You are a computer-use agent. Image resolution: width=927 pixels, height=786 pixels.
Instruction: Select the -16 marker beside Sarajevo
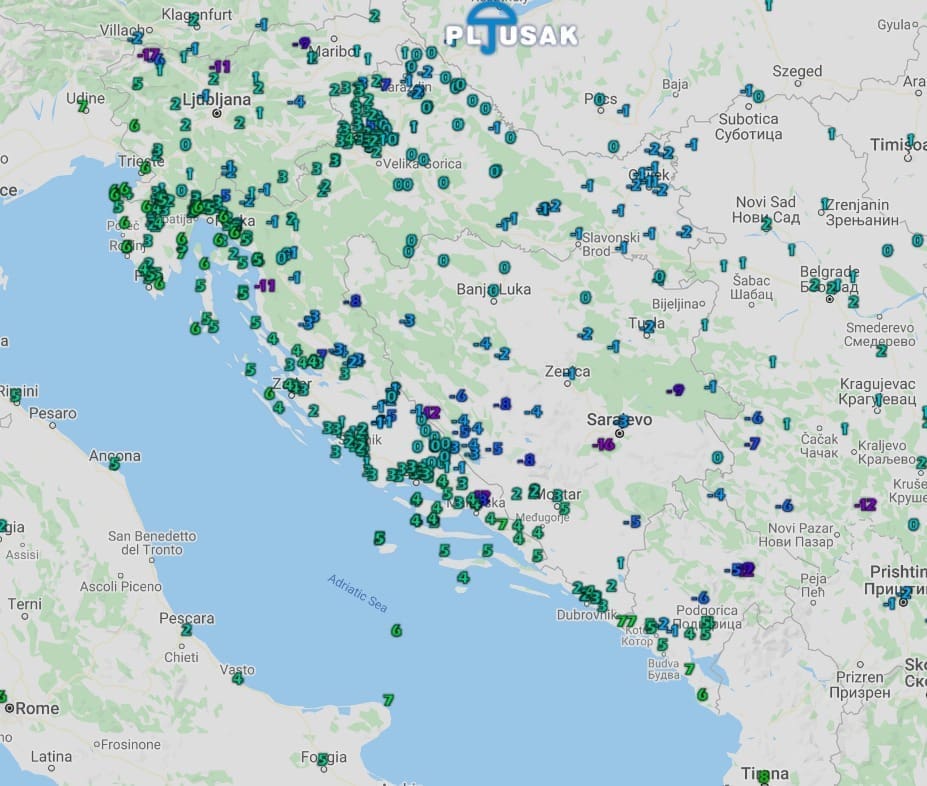(x=604, y=443)
